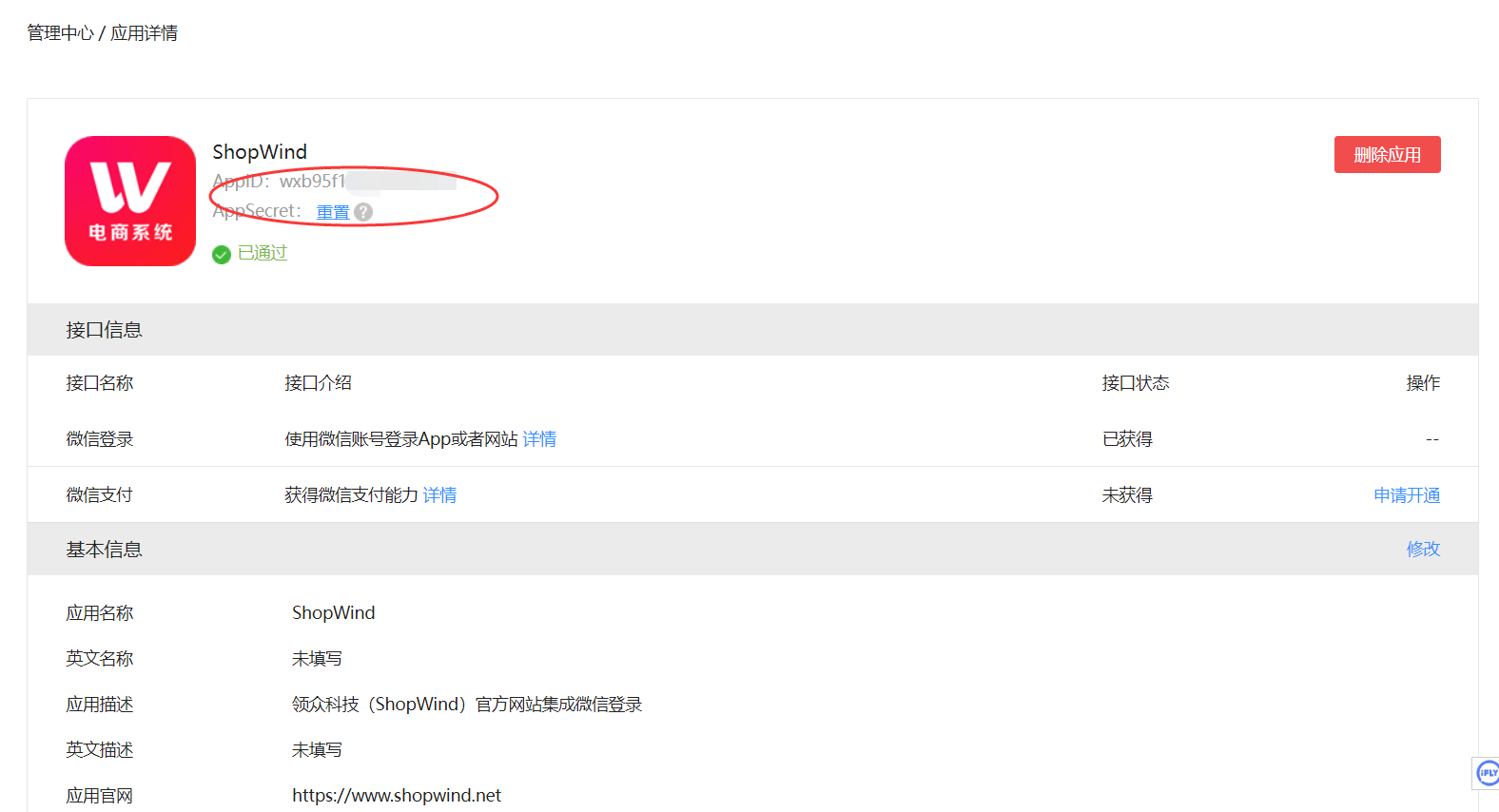This screenshot has width=1499, height=812.
Task: Open 详情 link for 微信登录
Action: point(539,439)
